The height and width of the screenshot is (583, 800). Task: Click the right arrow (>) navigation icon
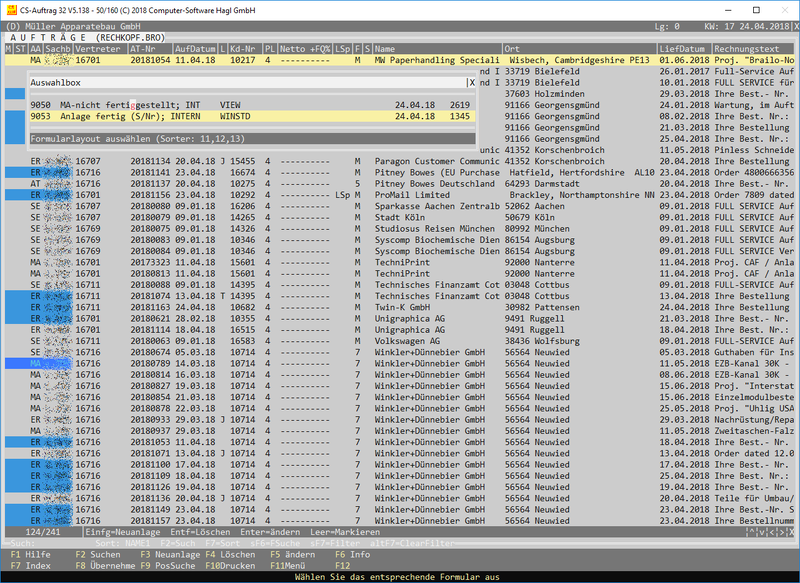point(781,531)
